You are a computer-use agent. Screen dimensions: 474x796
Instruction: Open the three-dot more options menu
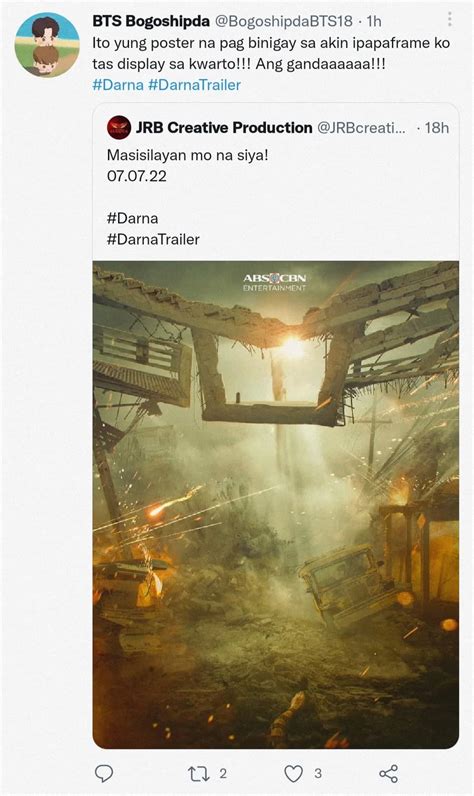click(x=449, y=19)
